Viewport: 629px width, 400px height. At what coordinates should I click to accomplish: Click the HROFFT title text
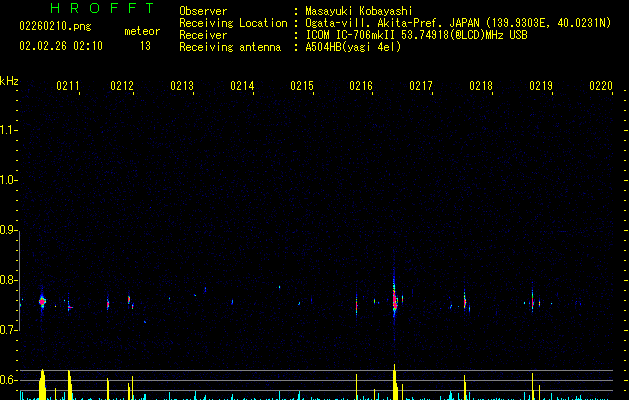pos(102,8)
